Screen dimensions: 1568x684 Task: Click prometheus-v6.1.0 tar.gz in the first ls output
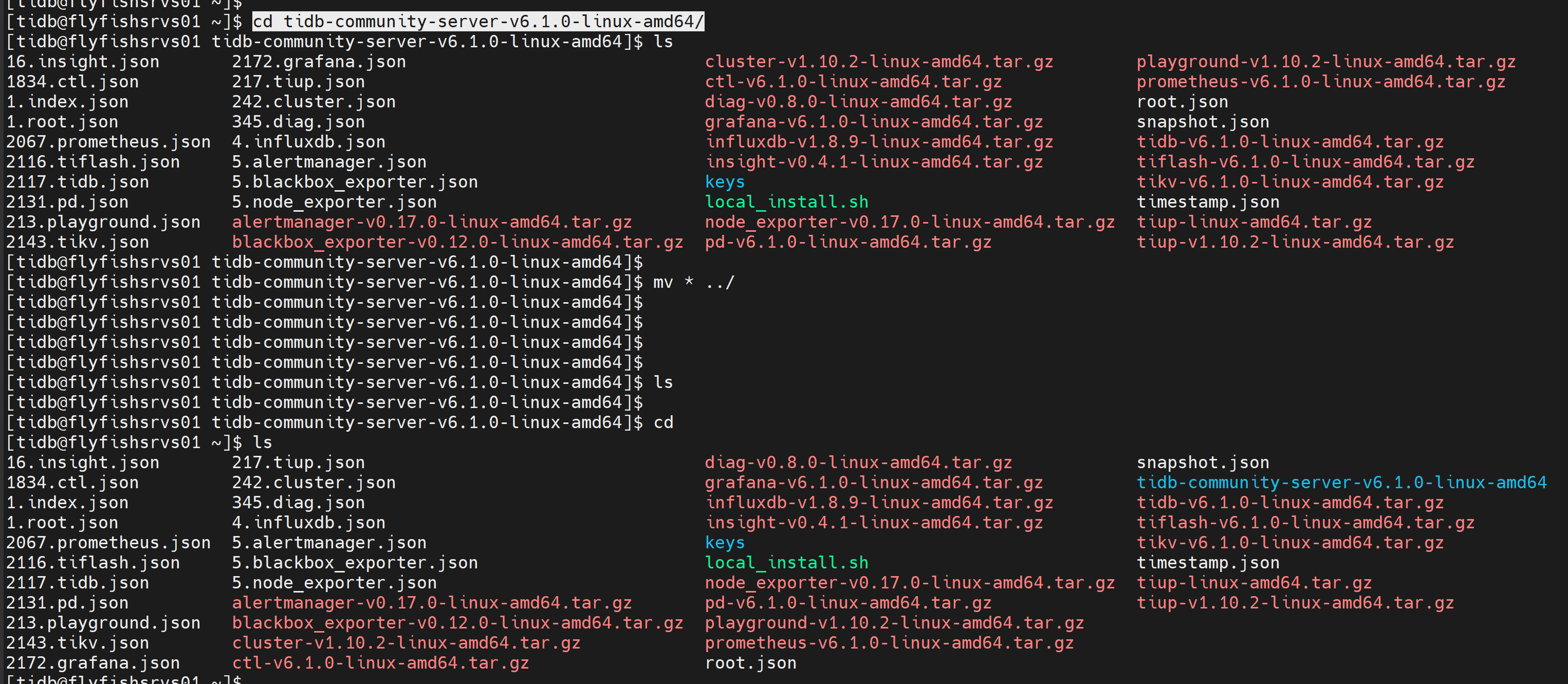point(1321,82)
